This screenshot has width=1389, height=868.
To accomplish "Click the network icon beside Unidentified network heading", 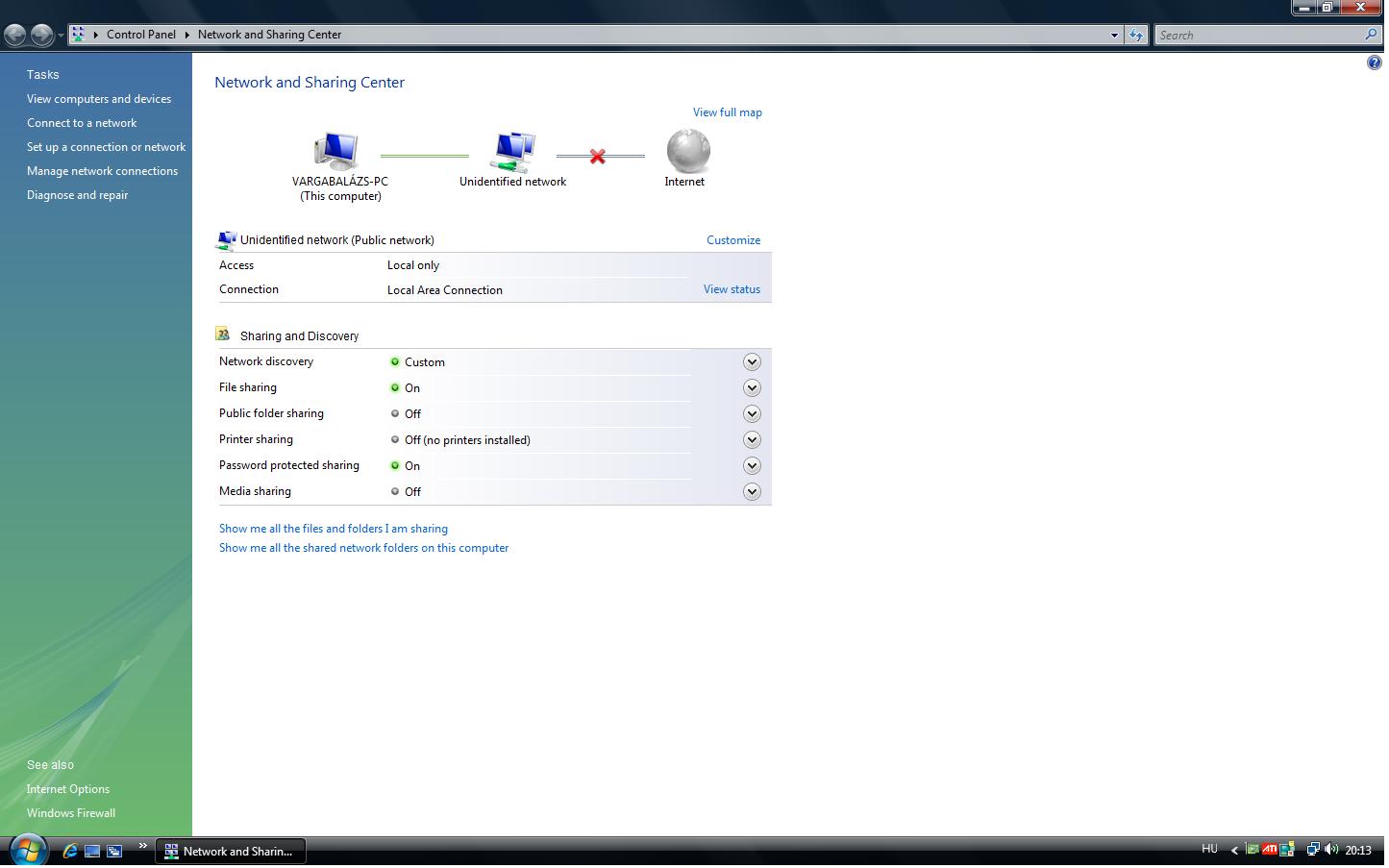I will pos(226,240).
